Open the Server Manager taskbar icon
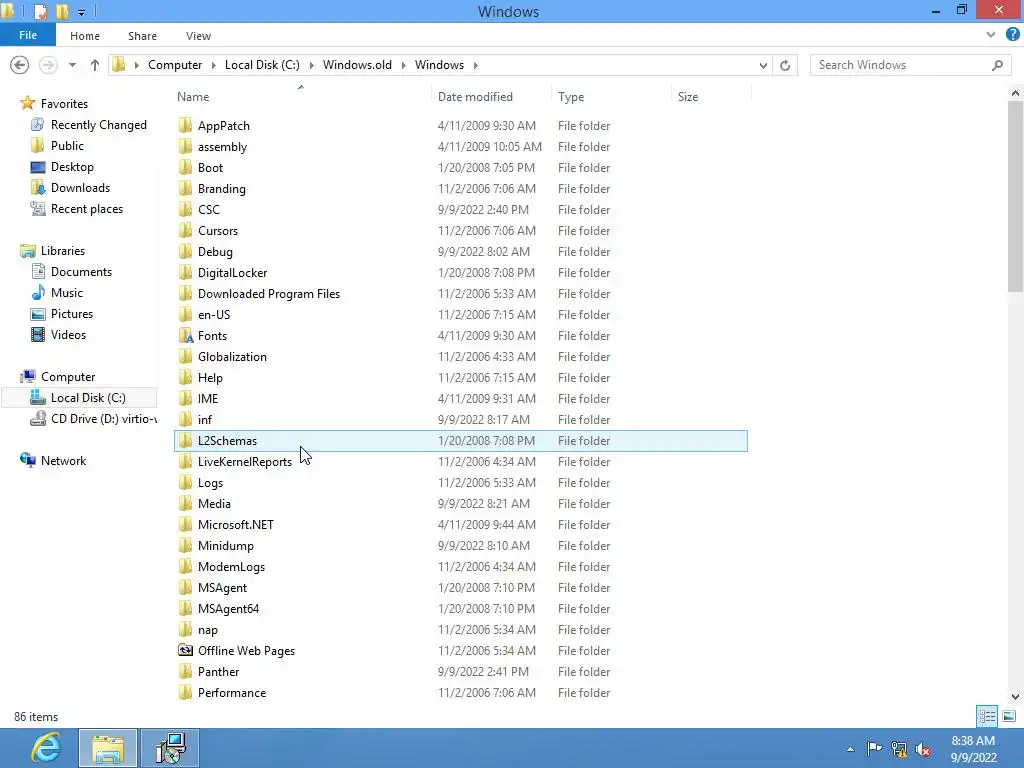Screen dimensions: 1024x768 (170, 748)
